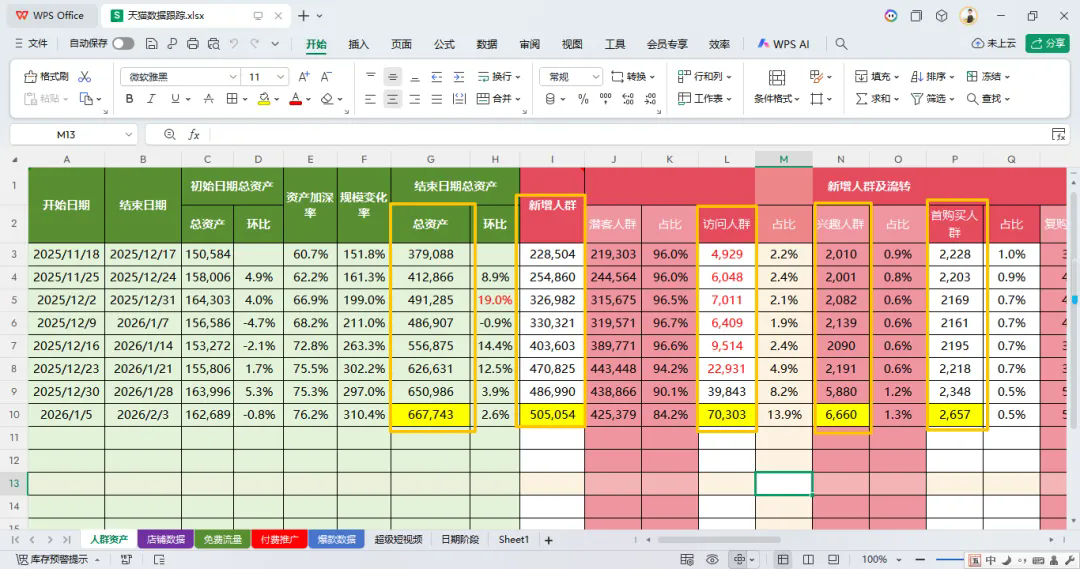Switch to the 店铺数据 sheet tab
This screenshot has height=569, width=1080.
pyautogui.click(x=165, y=539)
